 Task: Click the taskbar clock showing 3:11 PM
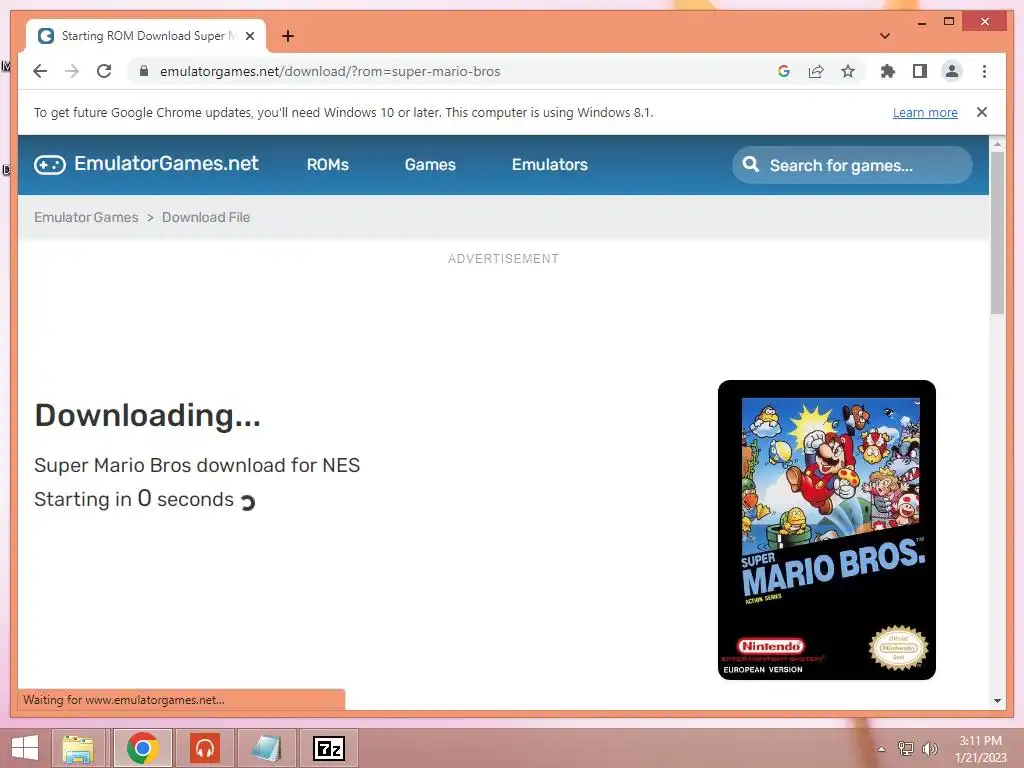[980, 749]
